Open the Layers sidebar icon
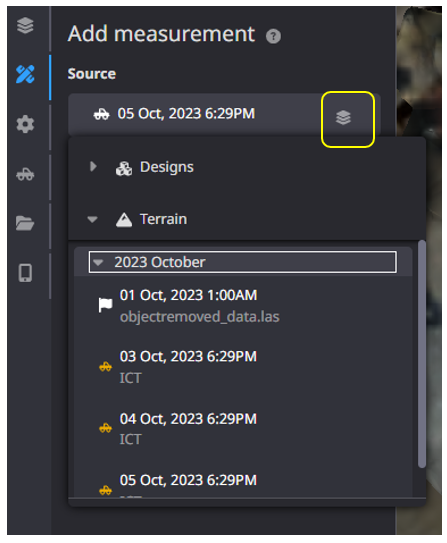447x543 pixels. click(x=25, y=26)
